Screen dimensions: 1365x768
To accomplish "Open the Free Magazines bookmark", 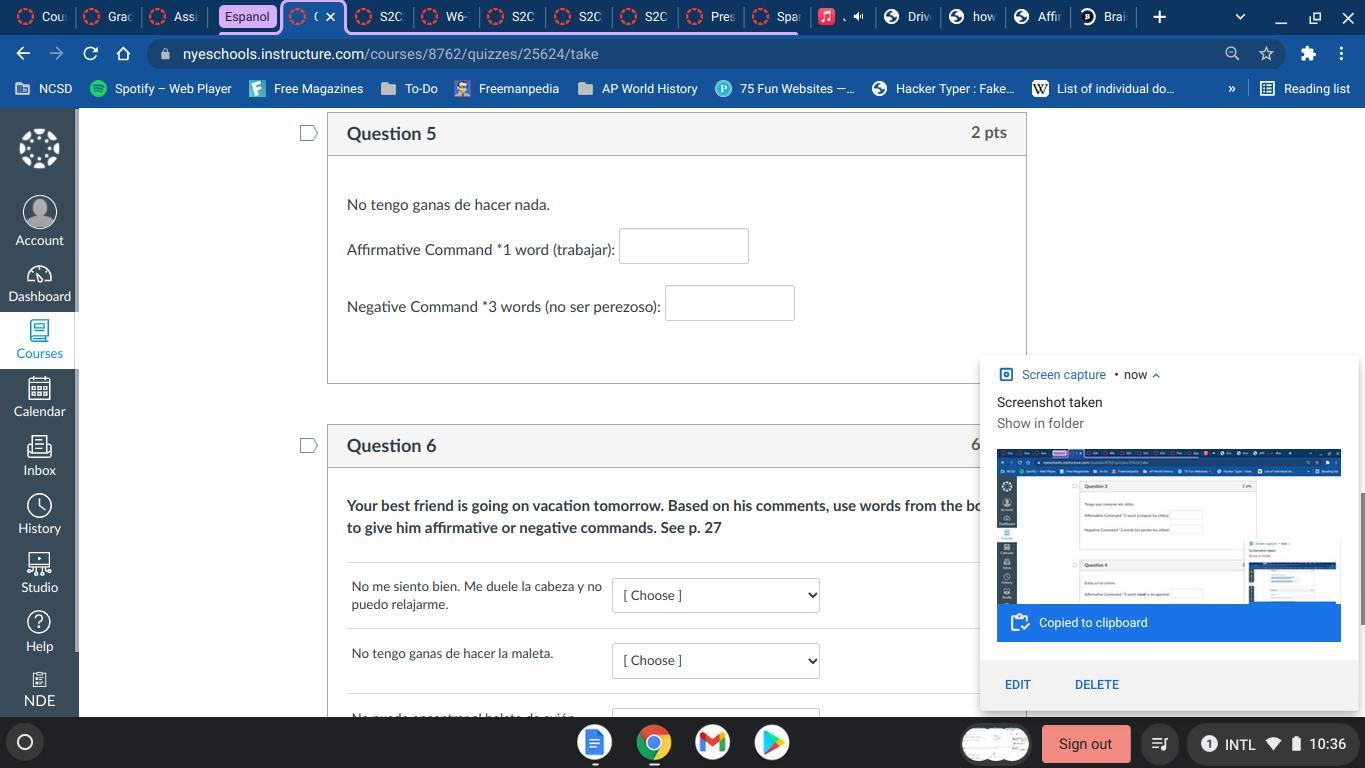I will pyautogui.click(x=306, y=89).
